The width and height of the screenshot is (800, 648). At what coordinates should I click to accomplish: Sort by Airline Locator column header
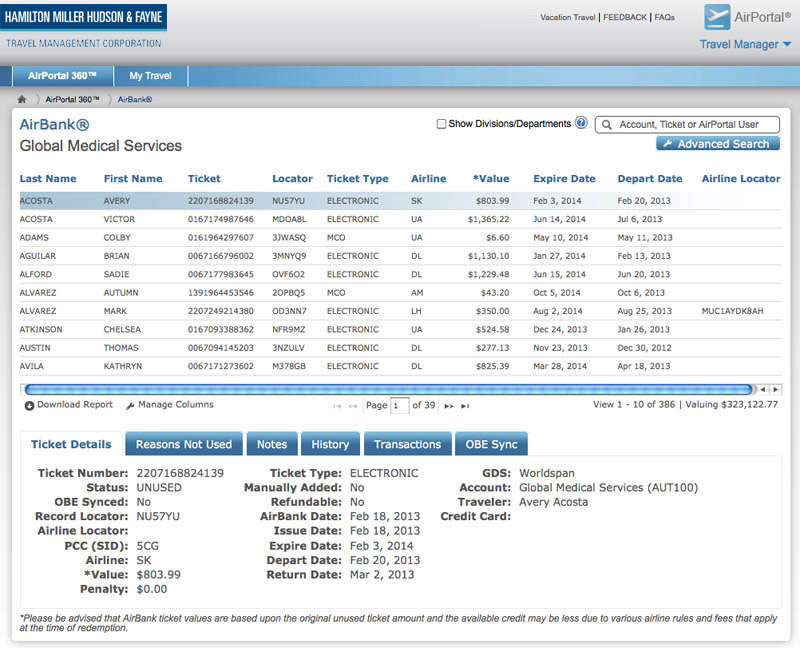741,179
